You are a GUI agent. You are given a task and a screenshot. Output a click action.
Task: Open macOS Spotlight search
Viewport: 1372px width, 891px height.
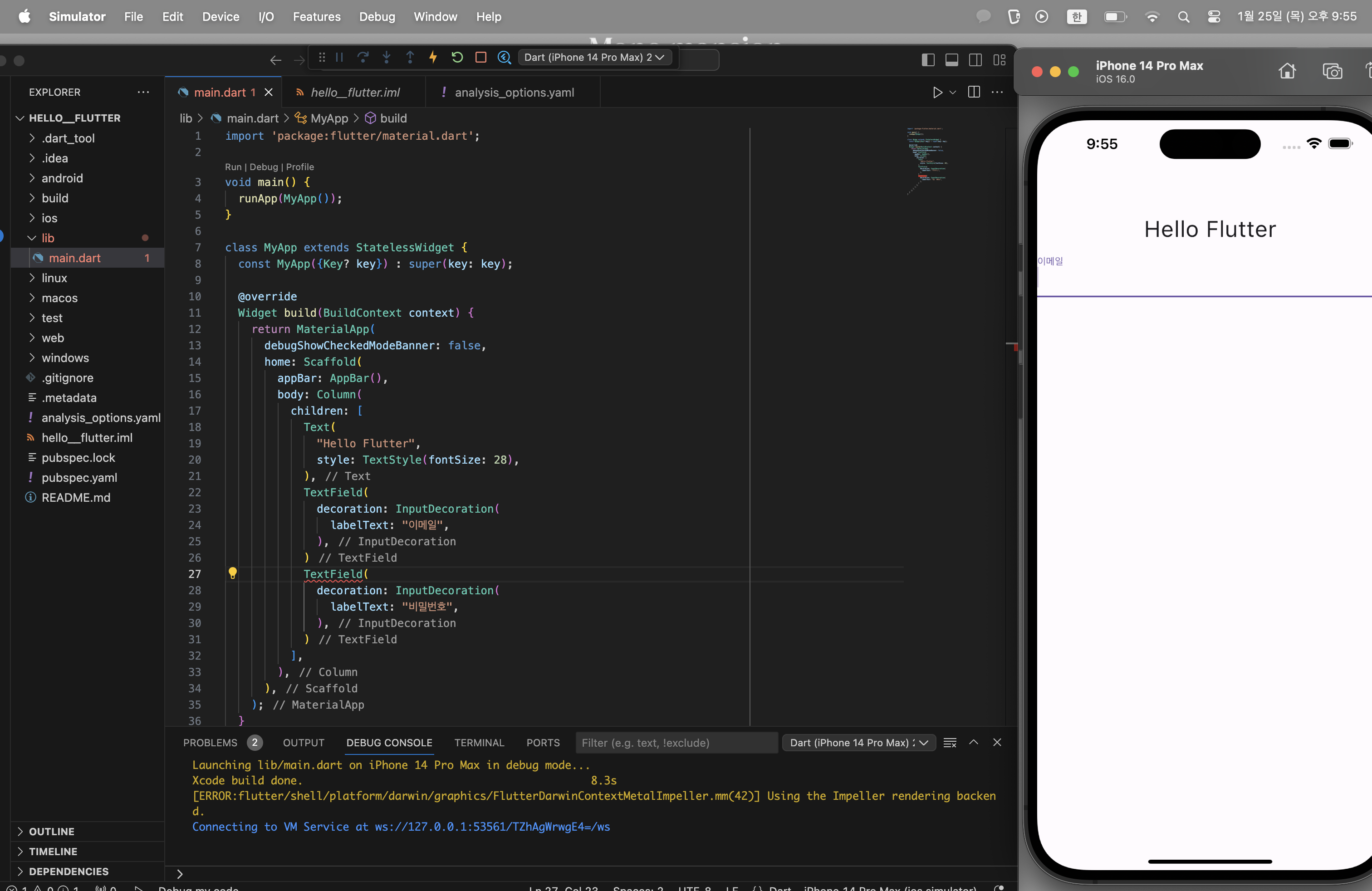coord(1184,17)
